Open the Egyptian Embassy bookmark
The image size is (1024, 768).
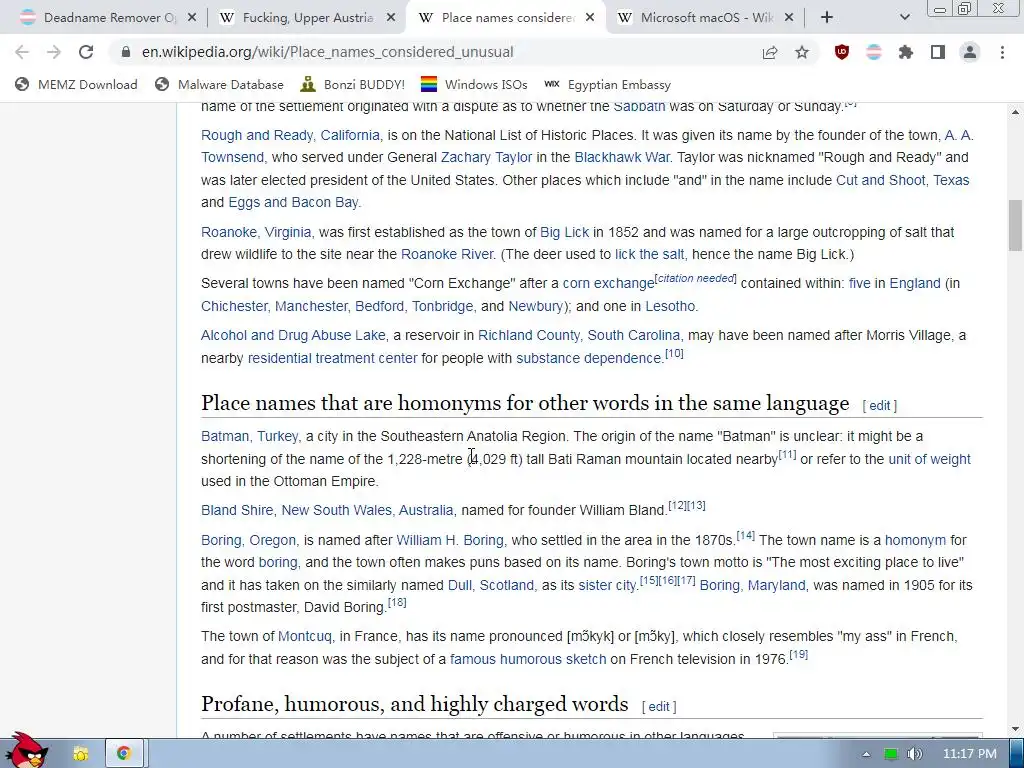click(607, 84)
